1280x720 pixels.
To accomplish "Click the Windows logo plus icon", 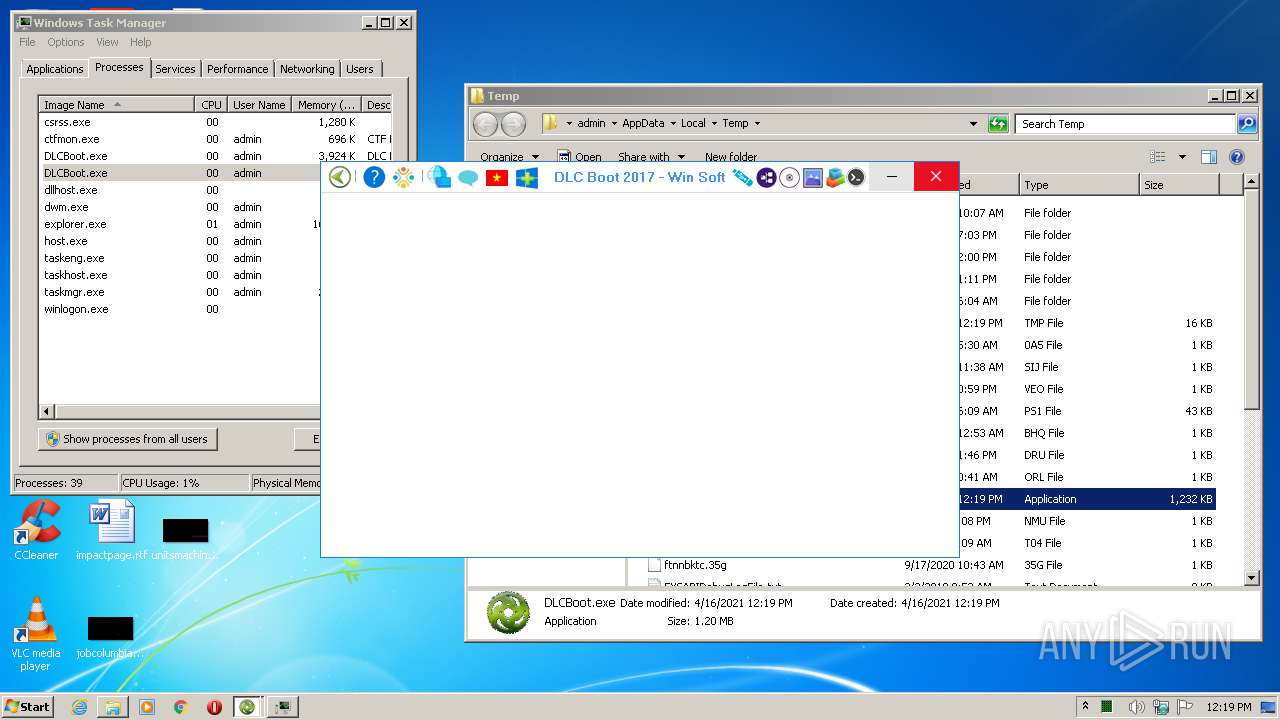I will pyautogui.click(x=527, y=178).
